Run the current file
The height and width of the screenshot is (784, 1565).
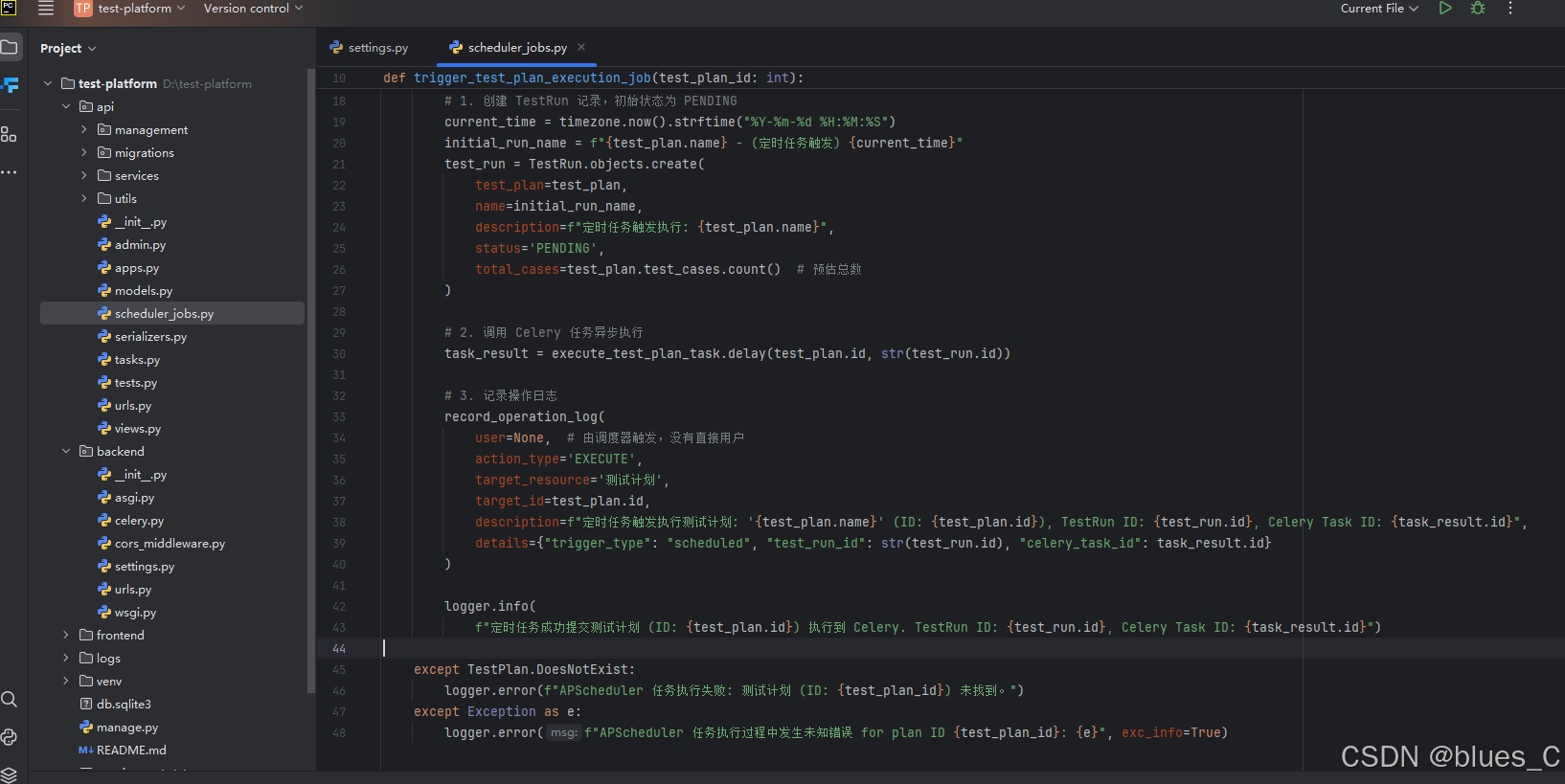1445,9
